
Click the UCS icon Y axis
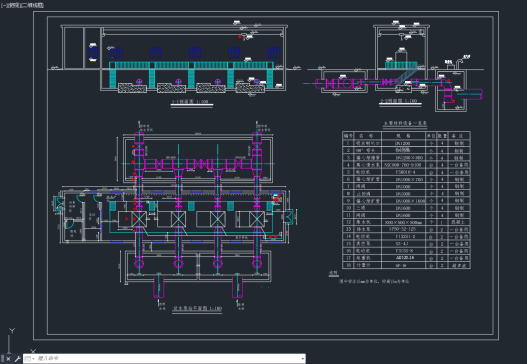(x=12, y=330)
